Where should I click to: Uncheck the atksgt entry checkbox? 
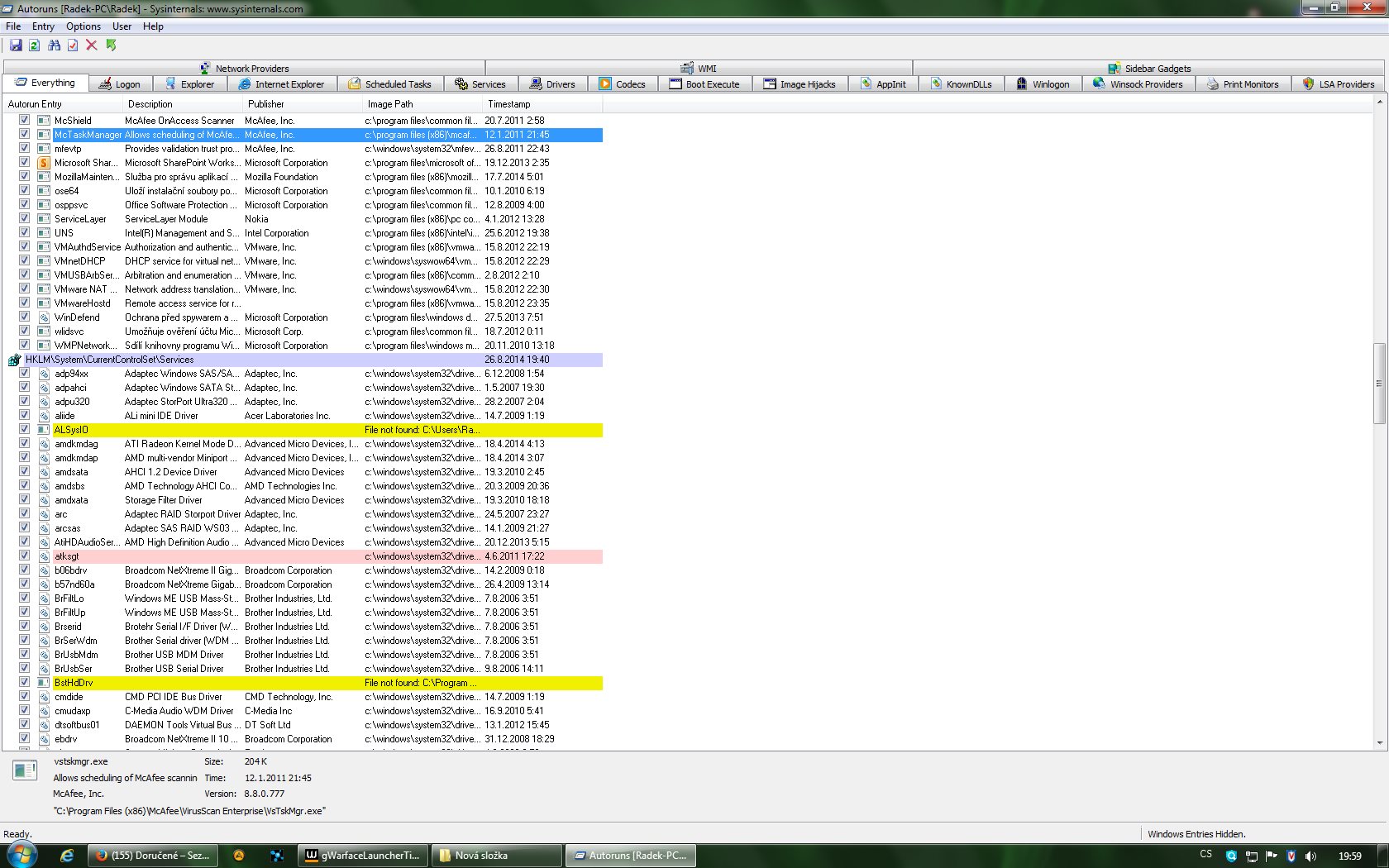click(x=25, y=556)
